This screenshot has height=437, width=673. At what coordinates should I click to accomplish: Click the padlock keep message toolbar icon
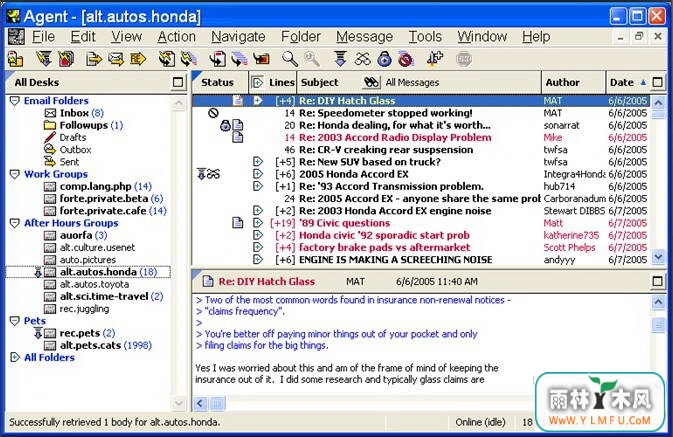[385, 59]
